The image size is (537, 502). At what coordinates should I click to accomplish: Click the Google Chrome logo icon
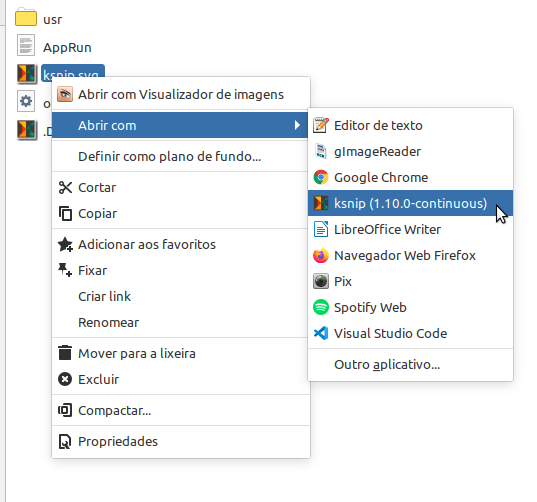pyautogui.click(x=321, y=177)
